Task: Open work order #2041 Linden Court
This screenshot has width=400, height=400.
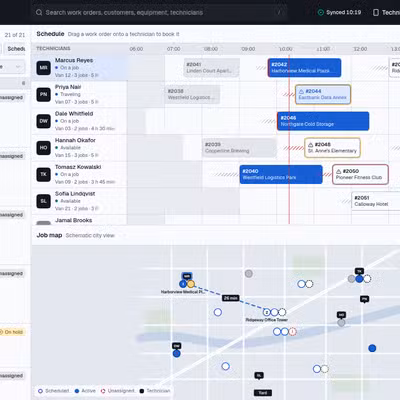Action: point(212,68)
